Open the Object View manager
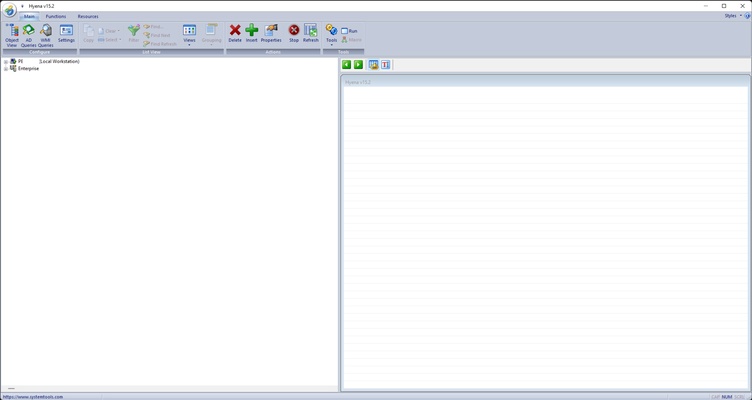Viewport: 752px width, 400px height. point(12,35)
